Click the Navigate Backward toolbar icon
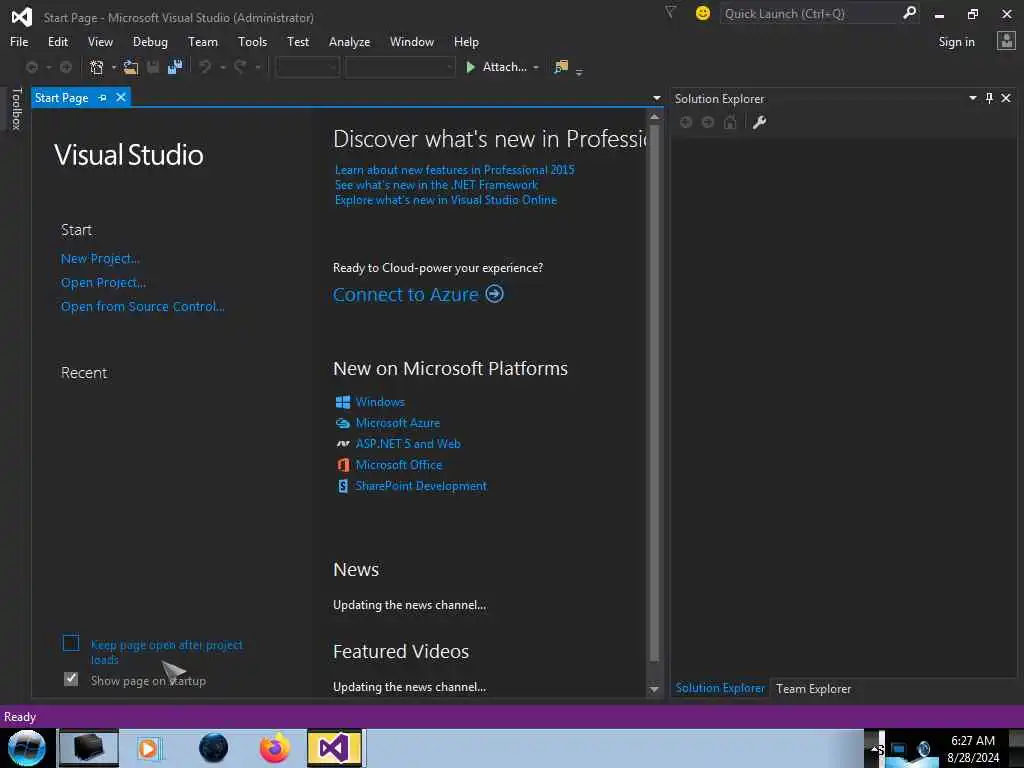 (31, 67)
